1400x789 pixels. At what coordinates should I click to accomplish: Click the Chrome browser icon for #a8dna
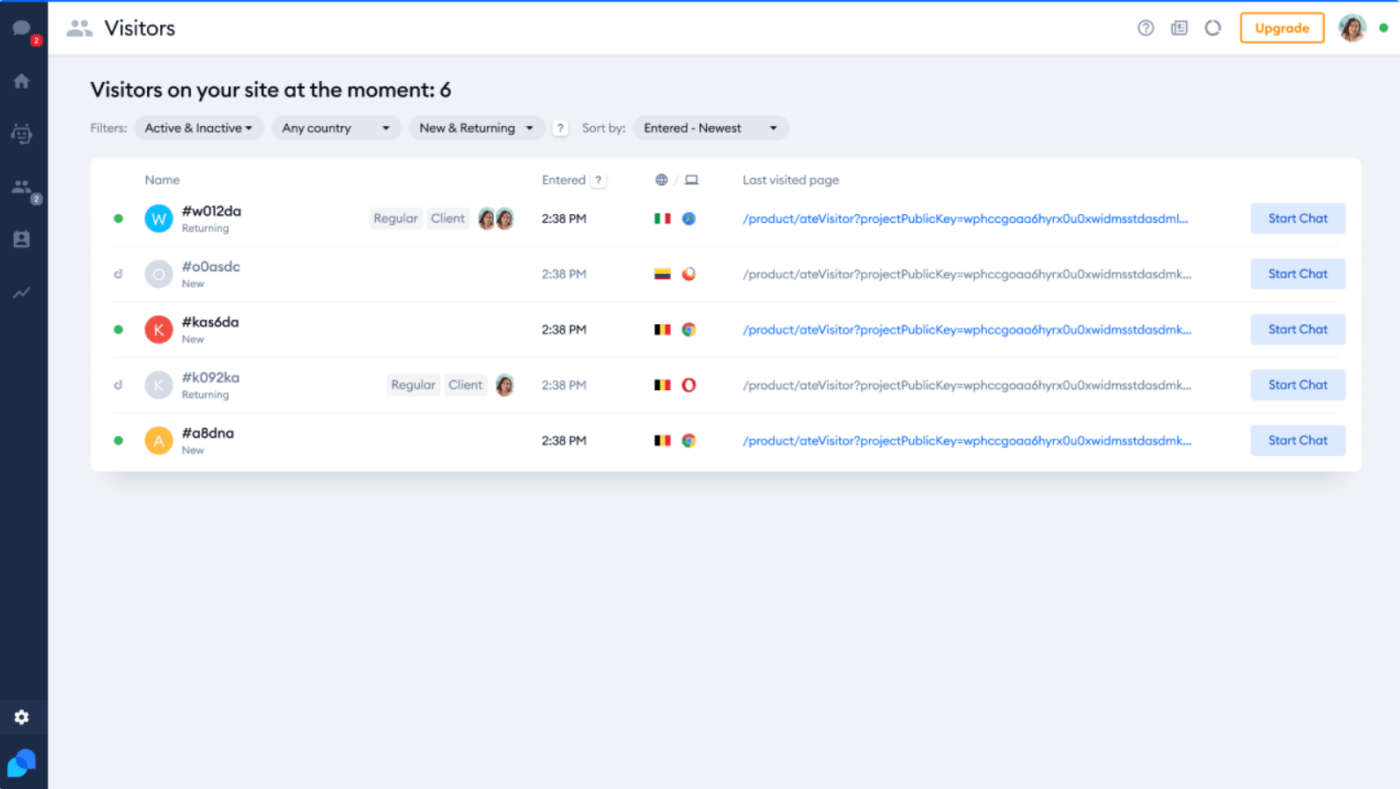(689, 440)
